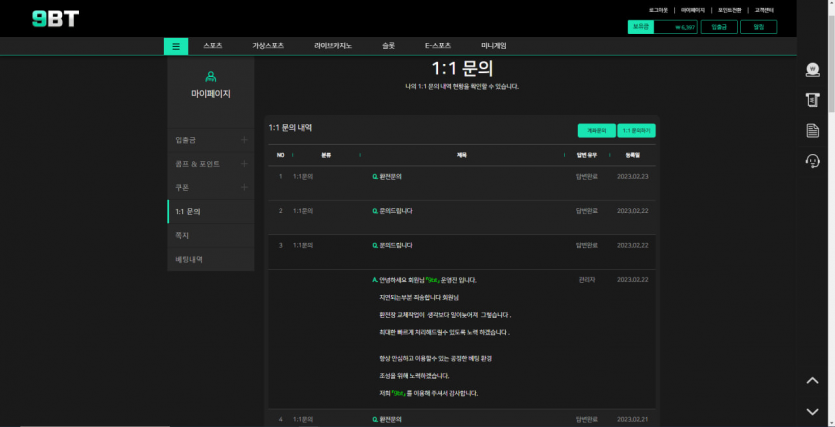Click the 1:1 문의하기 button

click(636, 130)
